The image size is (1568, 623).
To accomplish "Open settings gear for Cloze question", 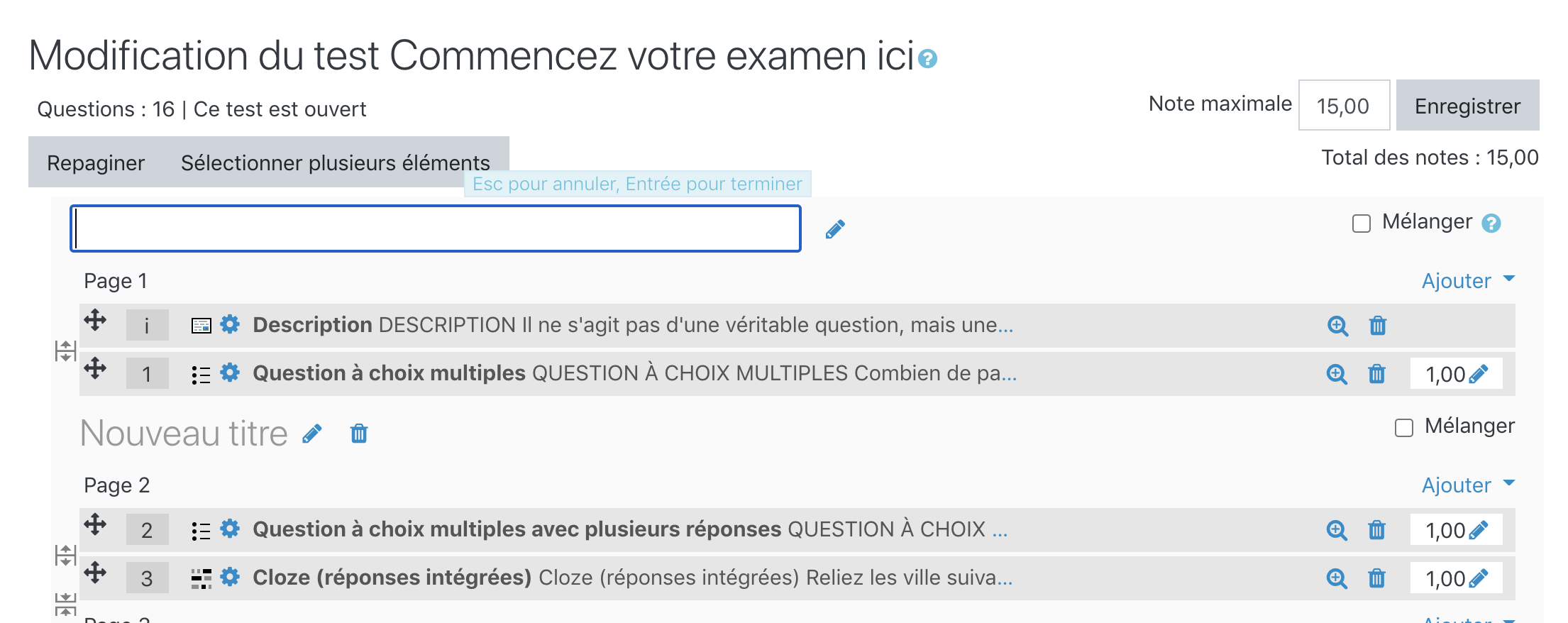I will [230, 577].
